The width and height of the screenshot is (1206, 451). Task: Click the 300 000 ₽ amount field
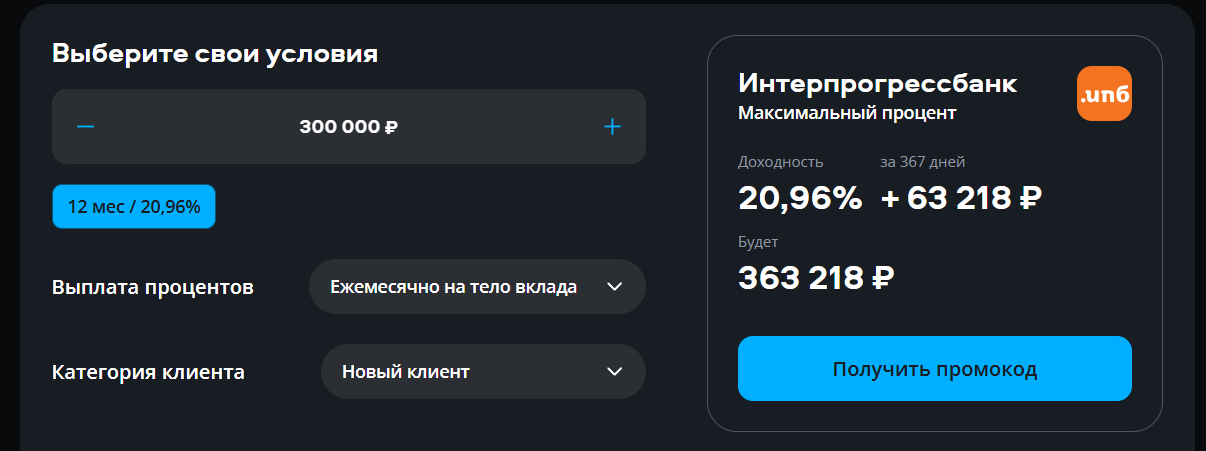[349, 127]
